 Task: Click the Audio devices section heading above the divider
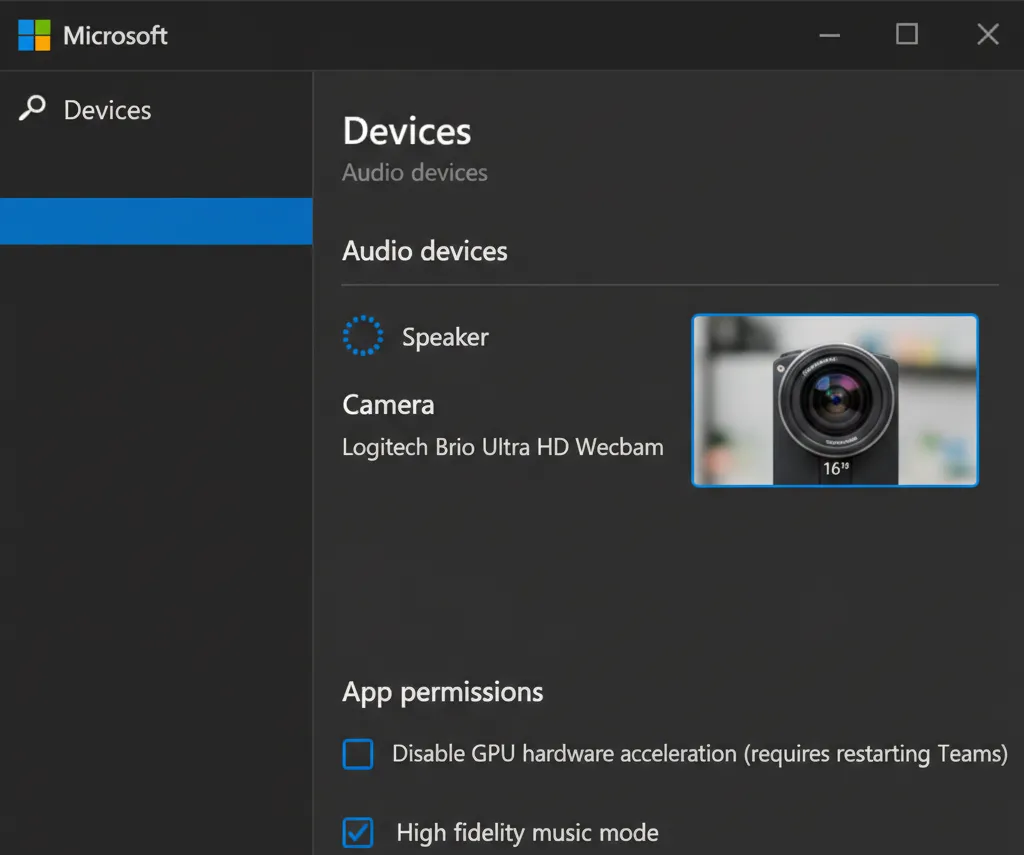[x=424, y=251]
